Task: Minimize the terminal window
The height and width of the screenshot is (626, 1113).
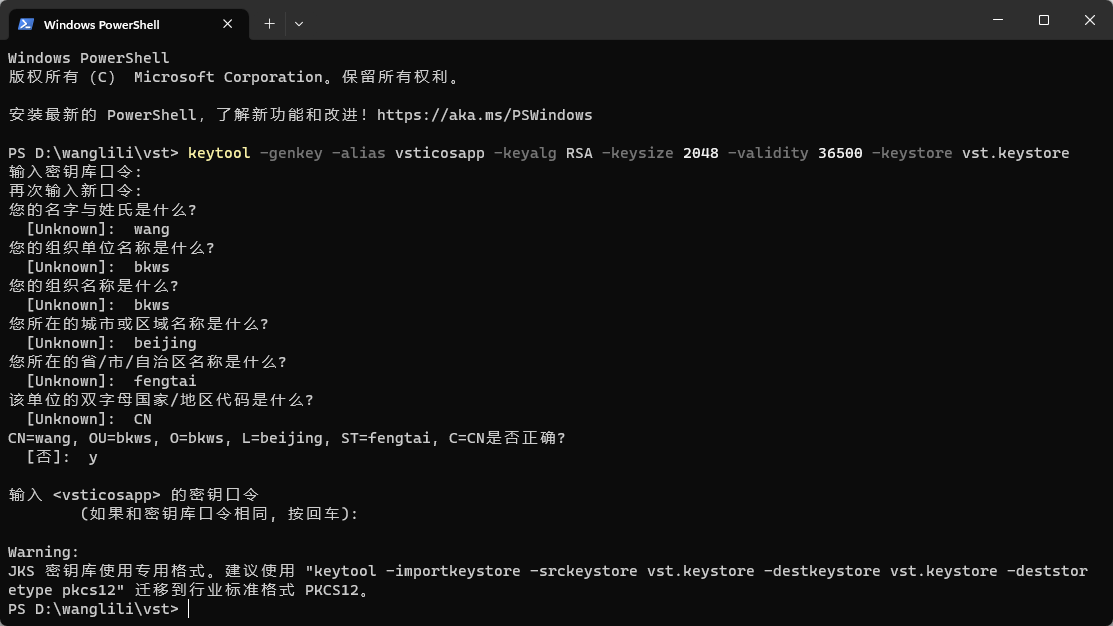Action: tap(996, 20)
